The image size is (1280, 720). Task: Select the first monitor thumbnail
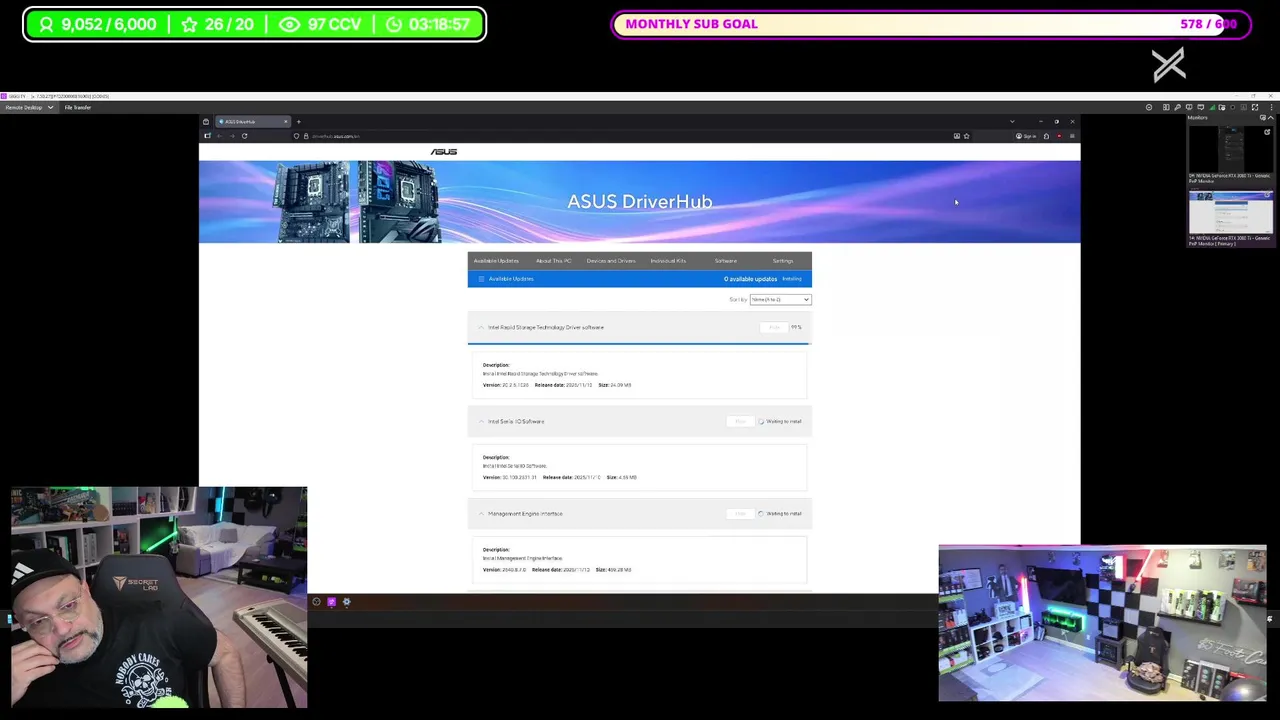point(1230,149)
